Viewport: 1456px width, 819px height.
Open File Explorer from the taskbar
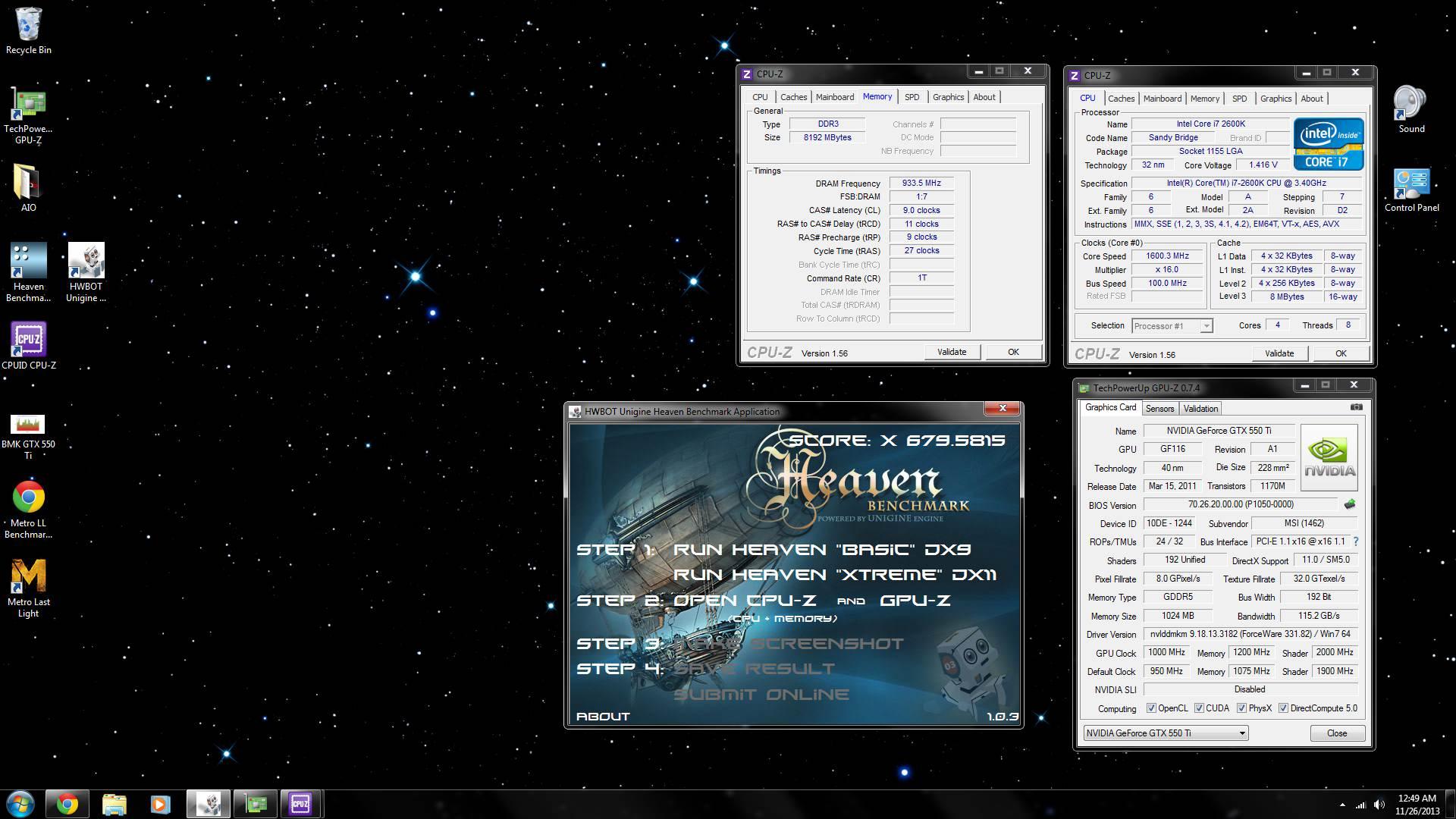[x=114, y=804]
